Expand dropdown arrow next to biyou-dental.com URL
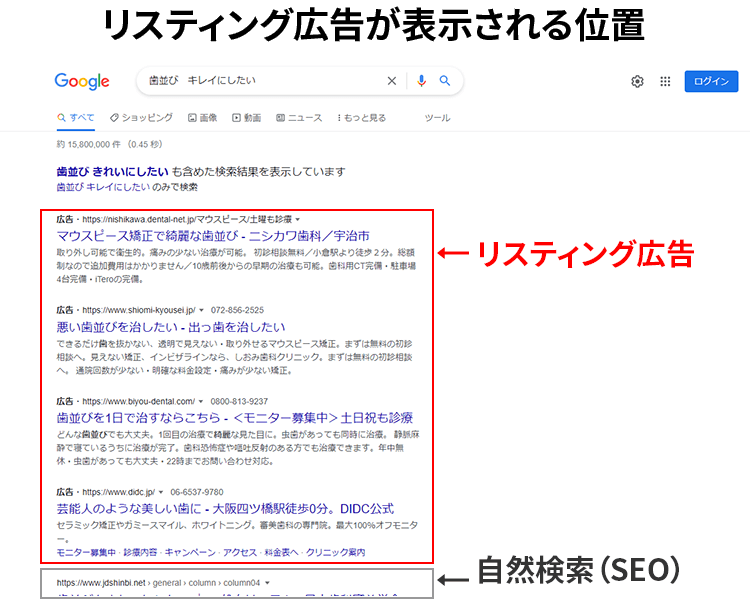Image resolution: width=750 pixels, height=600 pixels. 201,401
